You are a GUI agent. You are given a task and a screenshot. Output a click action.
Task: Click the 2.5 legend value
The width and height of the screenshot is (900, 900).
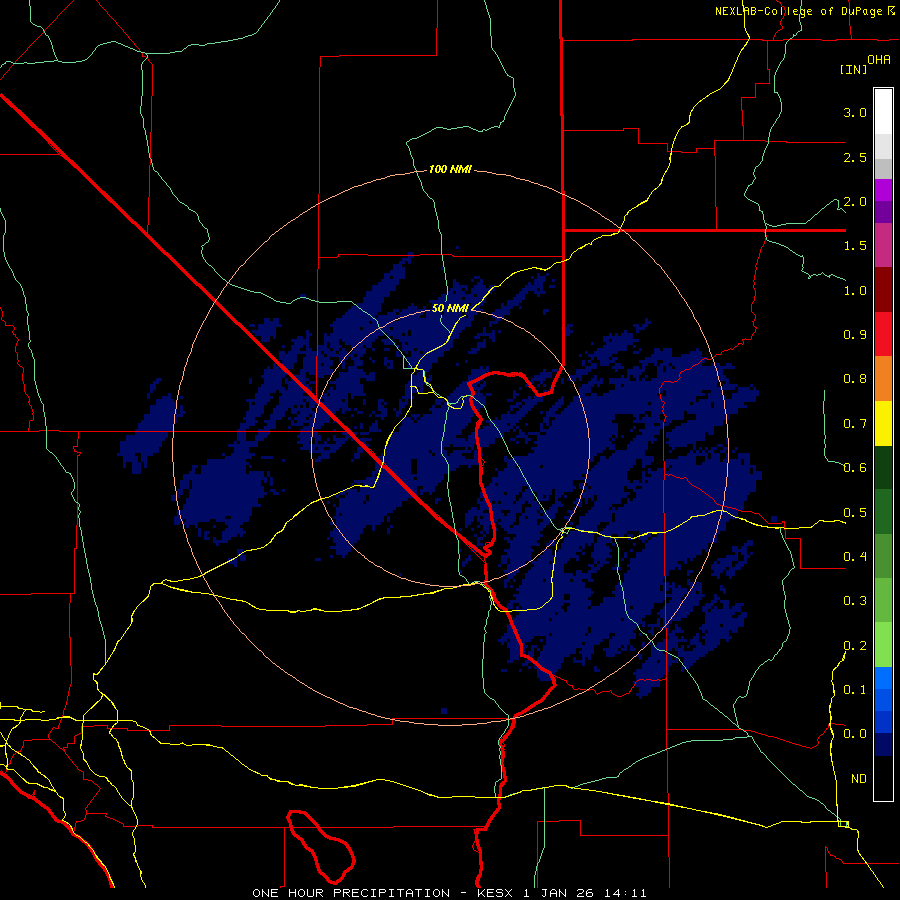coord(855,158)
